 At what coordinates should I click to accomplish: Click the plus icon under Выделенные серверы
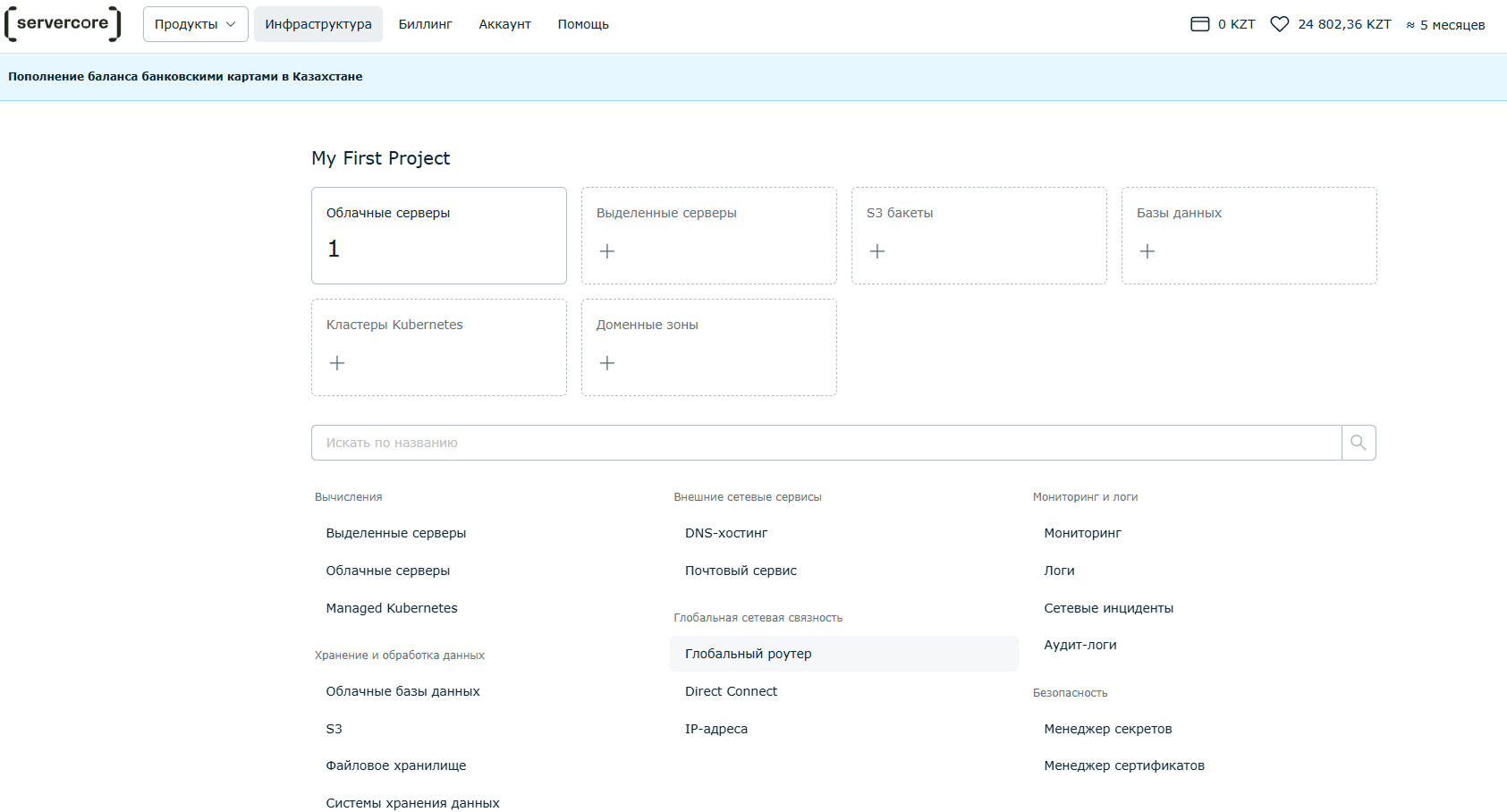click(607, 251)
